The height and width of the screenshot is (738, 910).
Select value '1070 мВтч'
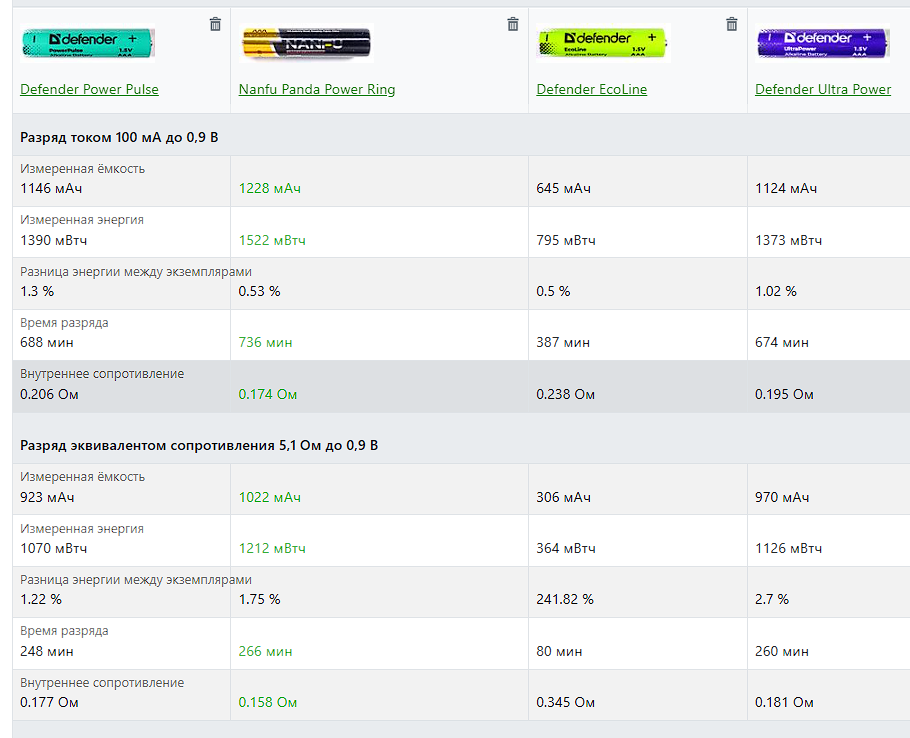pos(53,548)
